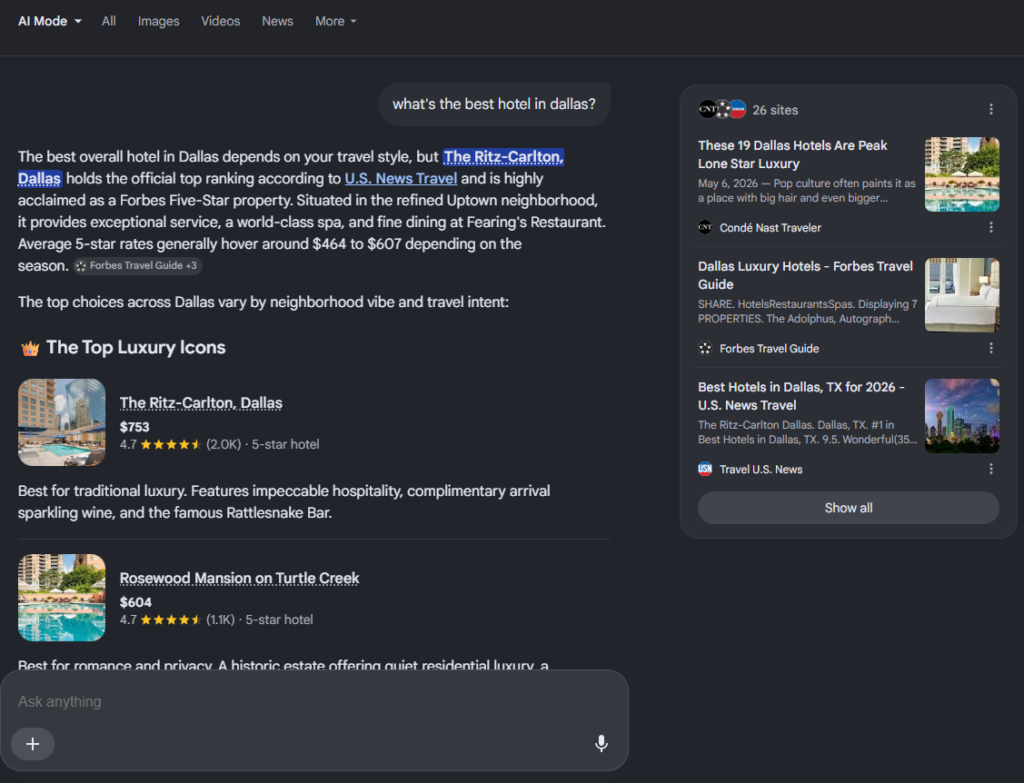This screenshot has width=1024, height=783.
Task: Open Rosewood Mansion on Turtle Creek thumbnail
Action: [61, 598]
